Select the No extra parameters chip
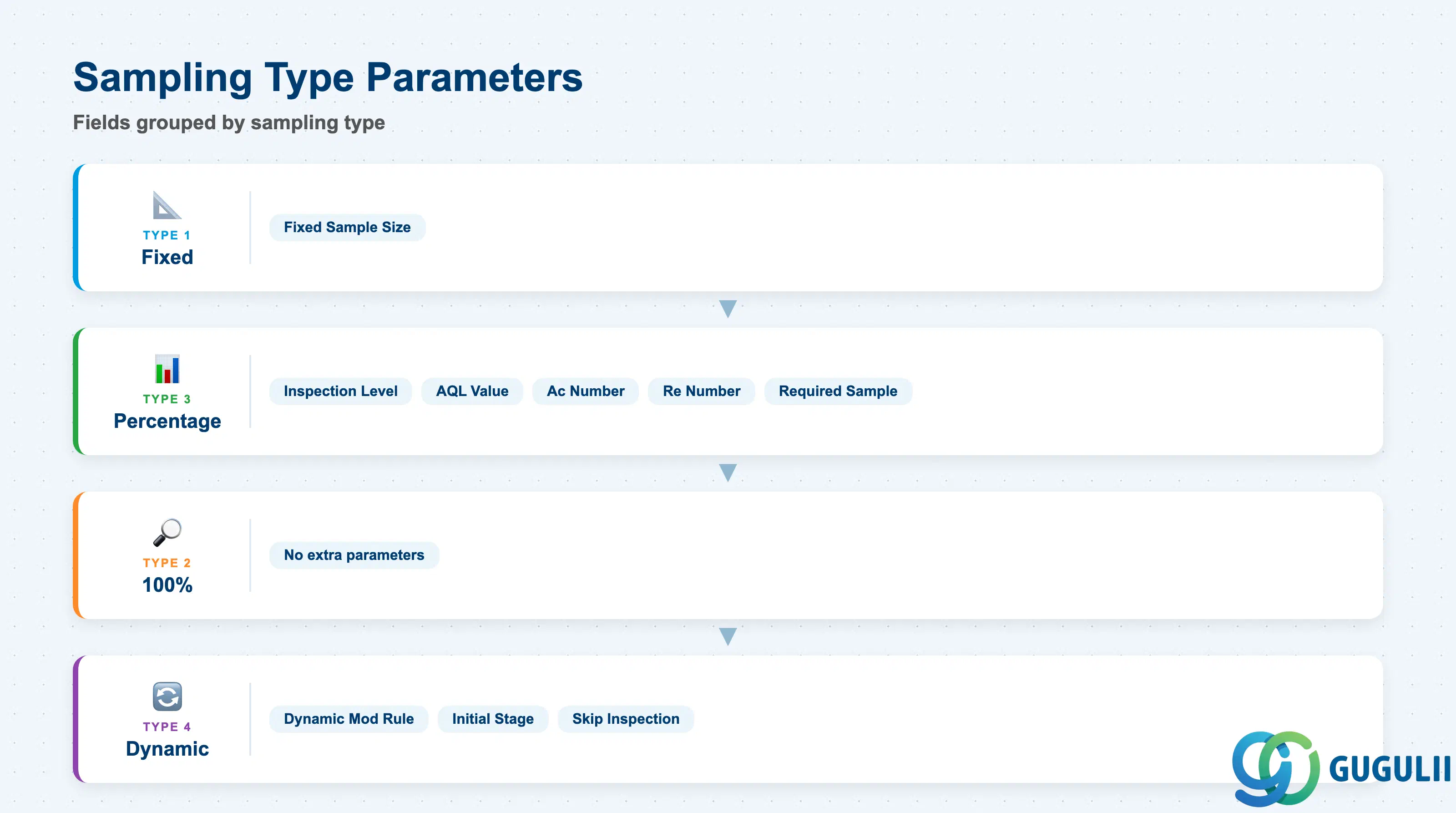The width and height of the screenshot is (1456, 813). 354,555
